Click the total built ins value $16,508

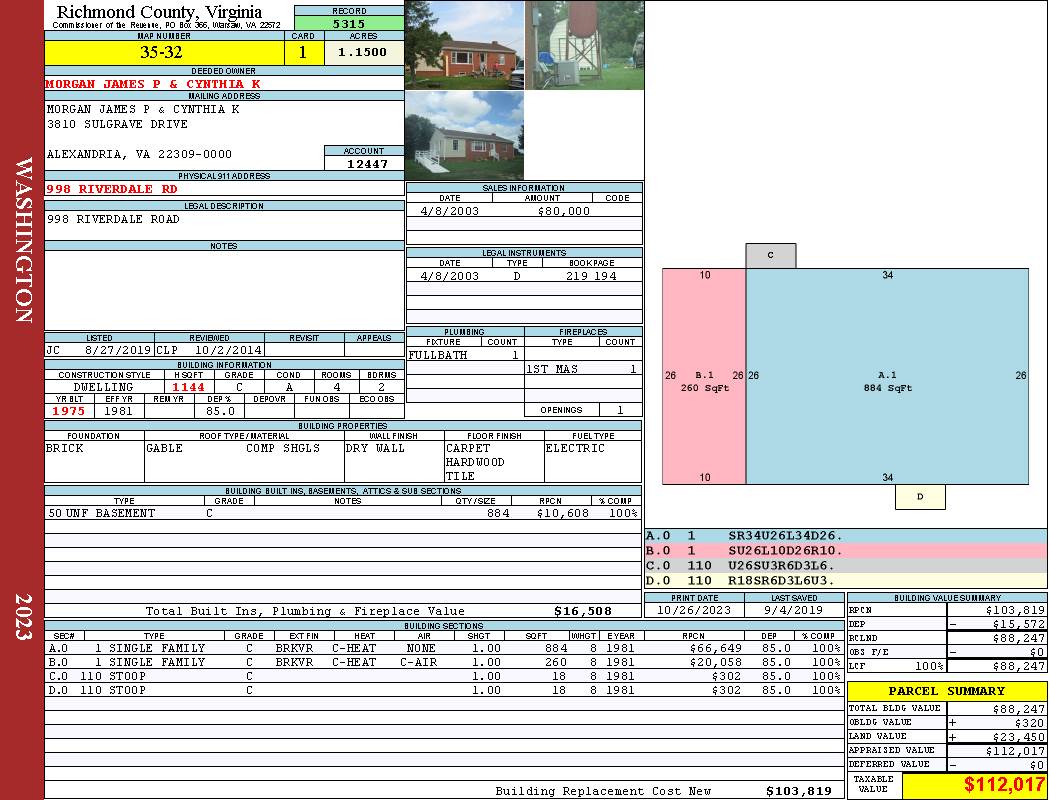583,611
